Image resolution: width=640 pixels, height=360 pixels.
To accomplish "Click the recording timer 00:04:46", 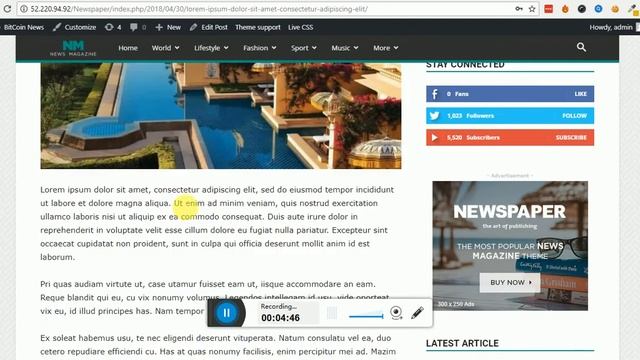I will point(280,318).
